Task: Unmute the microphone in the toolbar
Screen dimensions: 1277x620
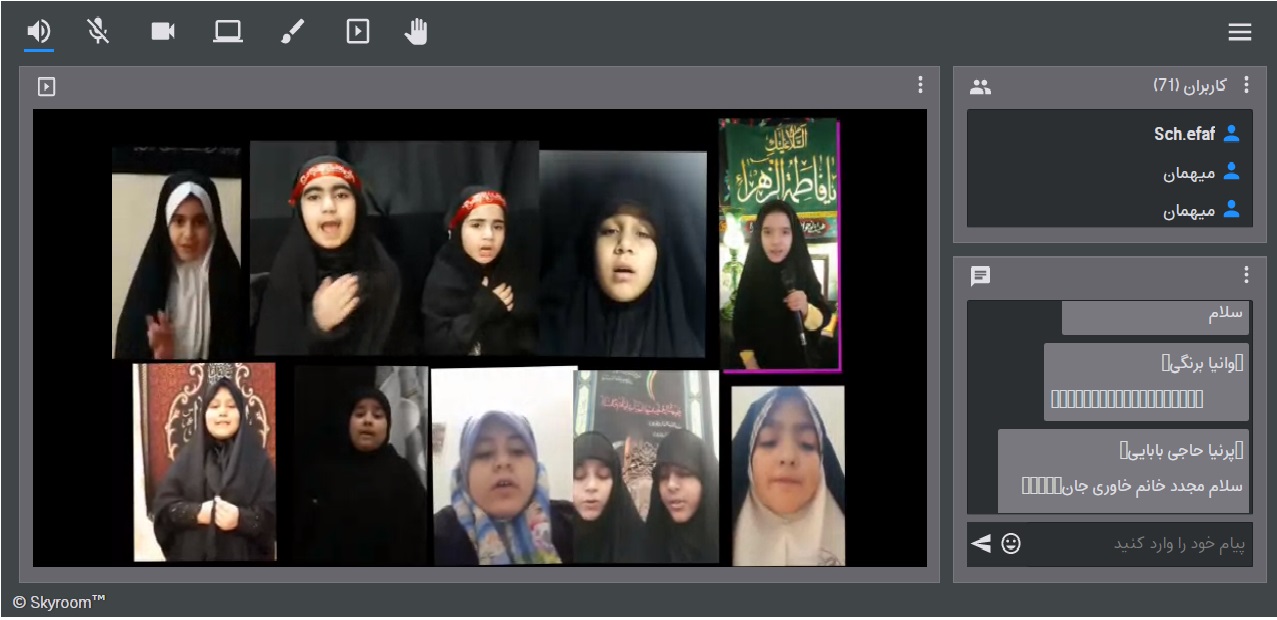Action: coord(98,32)
